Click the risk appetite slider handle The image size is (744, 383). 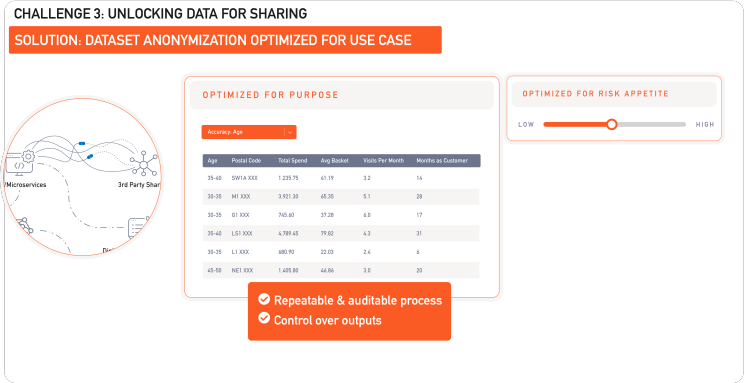[612, 124]
